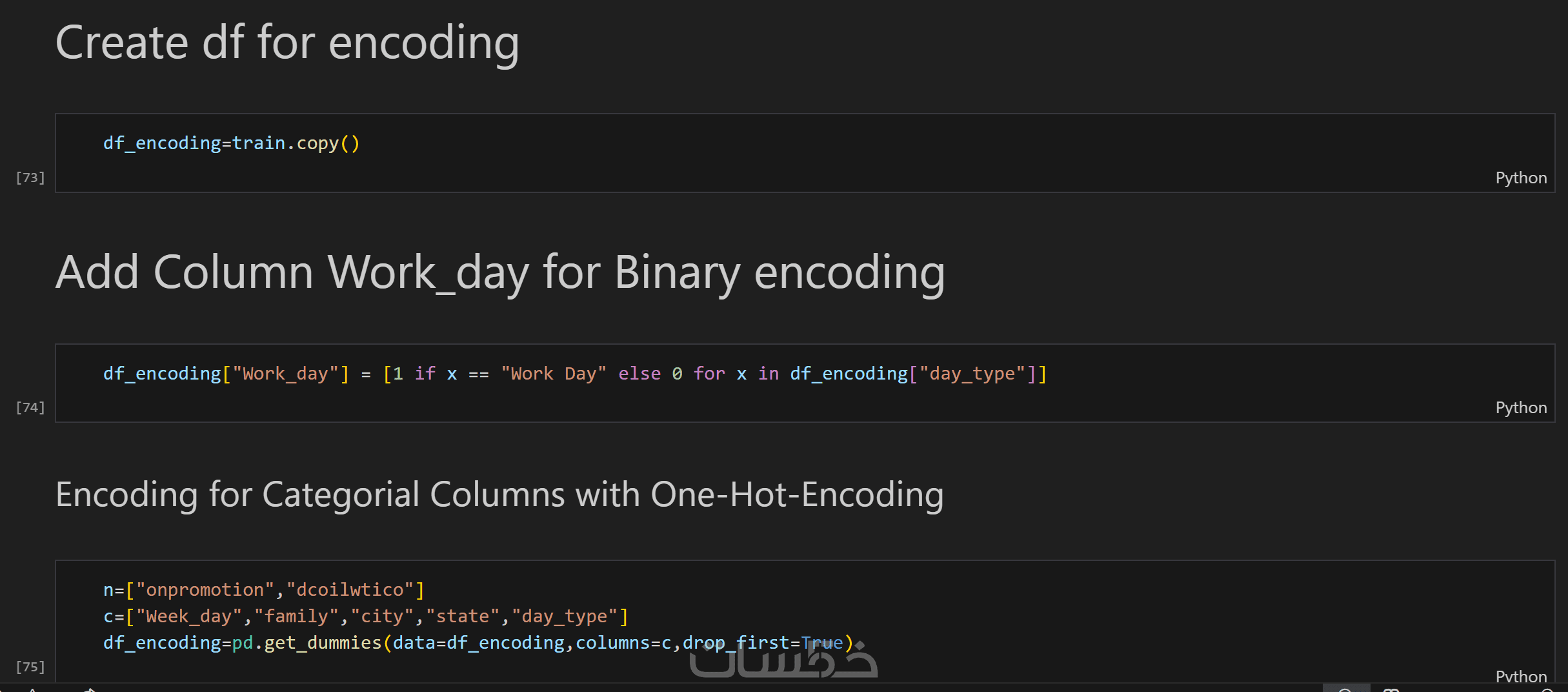Click the "Work_day" column key in cell 74
Viewport: 1568px width, 692px height.
[285, 374]
